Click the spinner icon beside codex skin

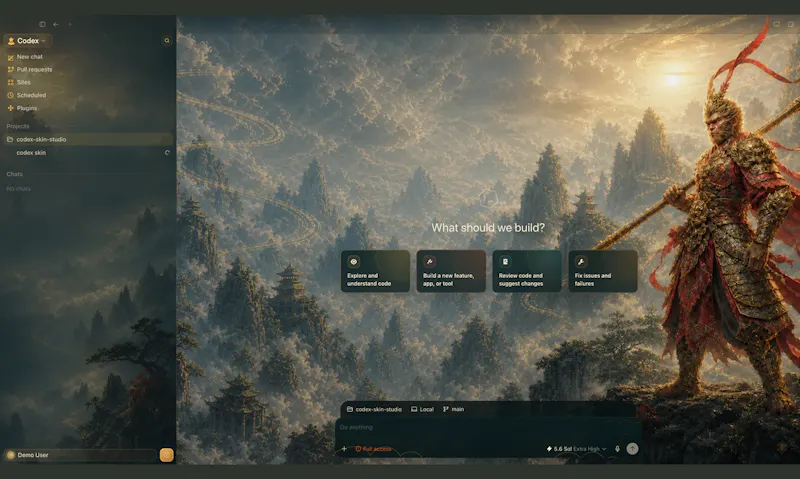pyautogui.click(x=167, y=153)
